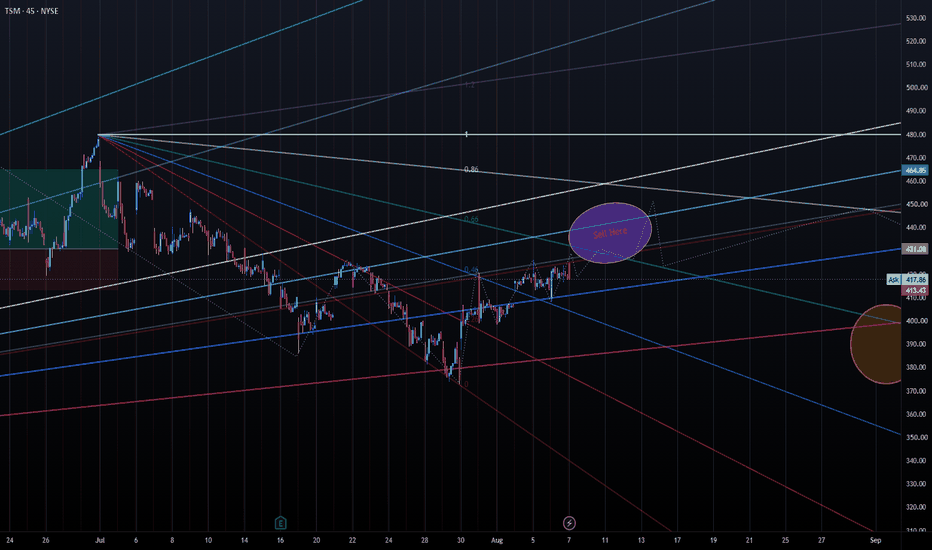Click the '30' date label on the time axis
Image resolution: width=932 pixels, height=550 pixels.
point(461,540)
